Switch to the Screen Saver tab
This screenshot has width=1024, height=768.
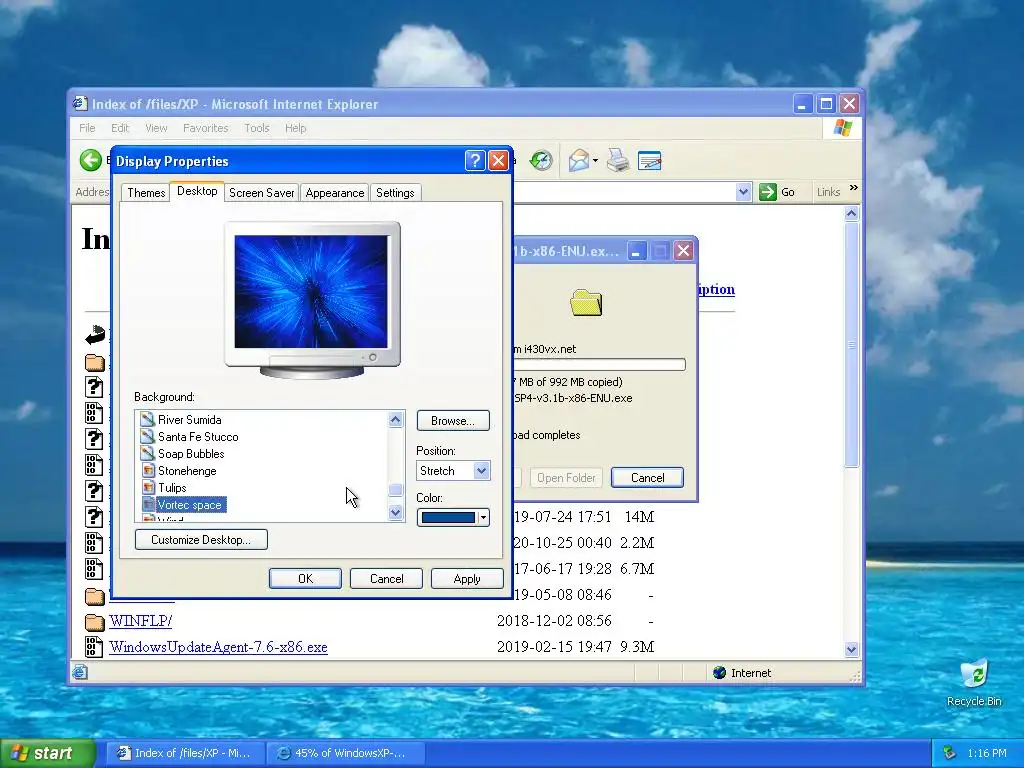tap(261, 193)
